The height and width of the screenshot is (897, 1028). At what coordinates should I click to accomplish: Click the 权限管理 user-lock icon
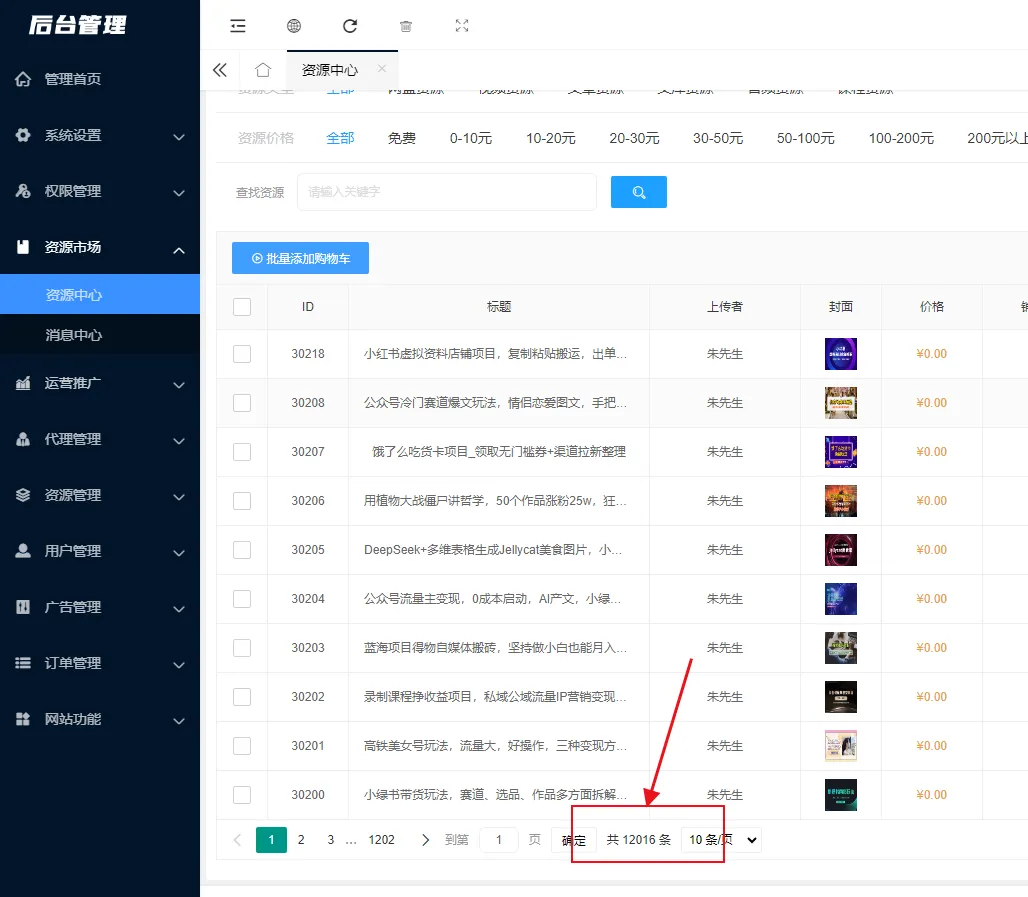(x=23, y=191)
